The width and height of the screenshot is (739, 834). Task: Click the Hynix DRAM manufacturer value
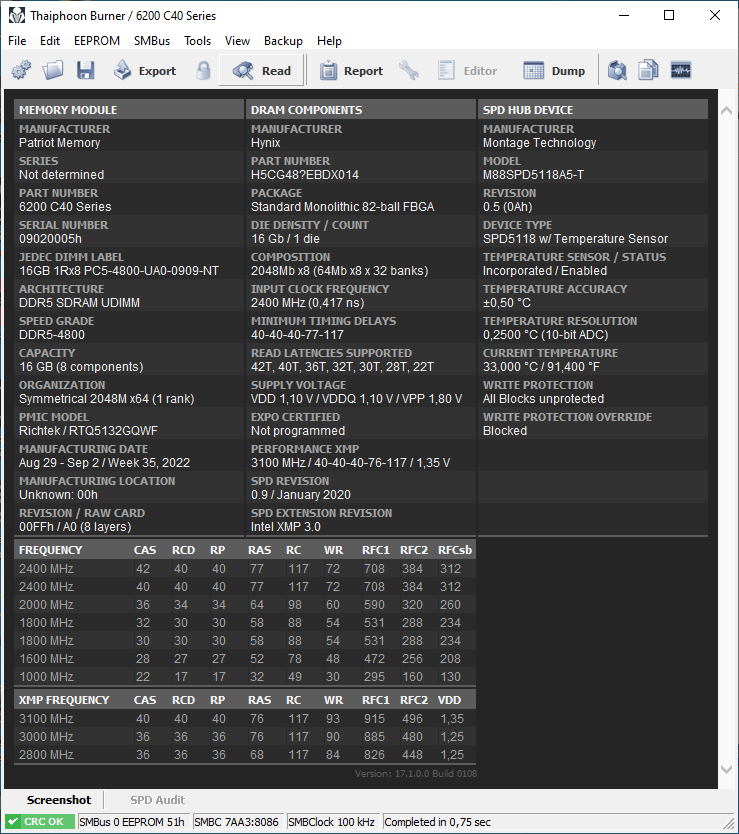point(265,143)
